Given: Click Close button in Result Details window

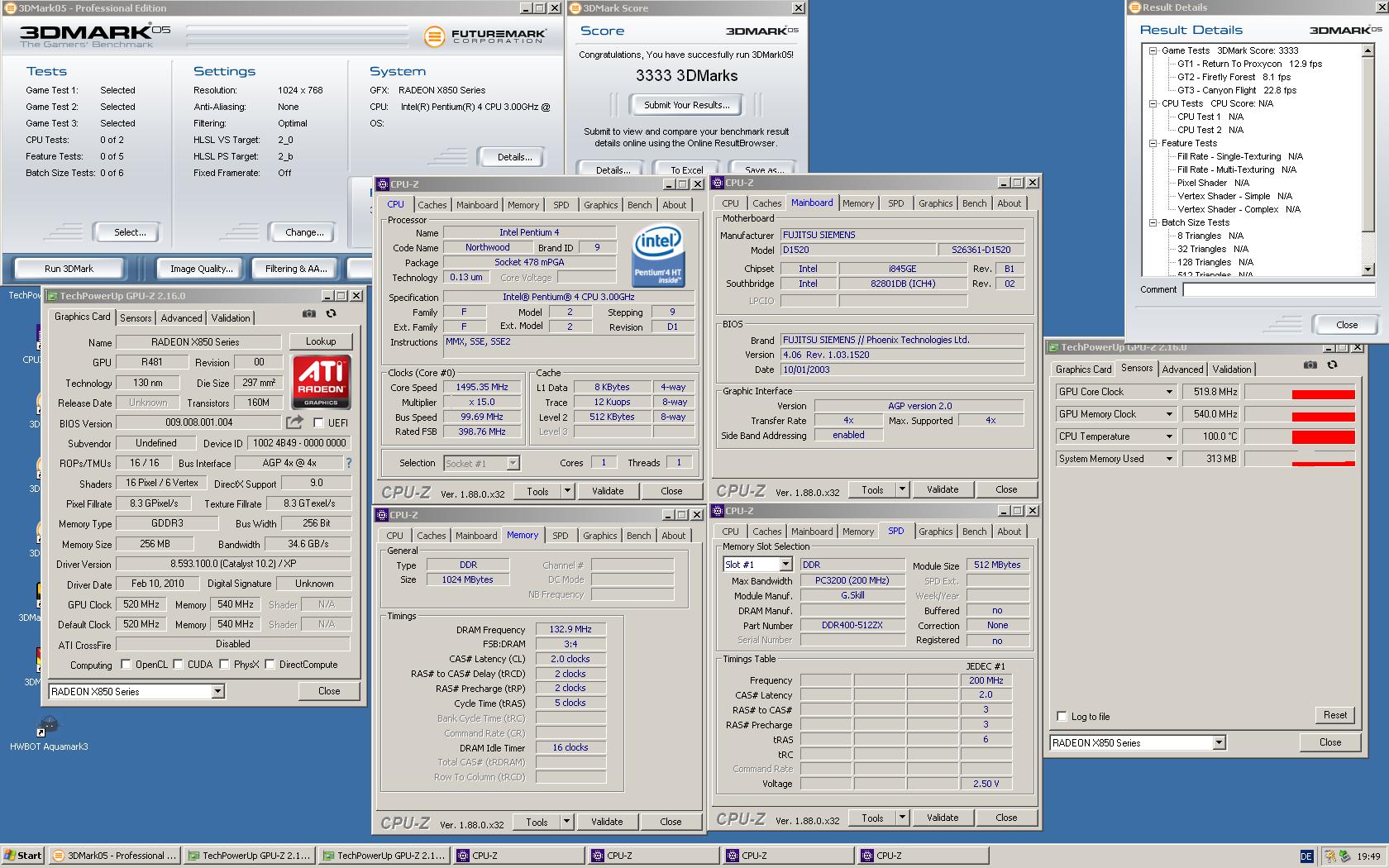Looking at the screenshot, I should click(1347, 325).
